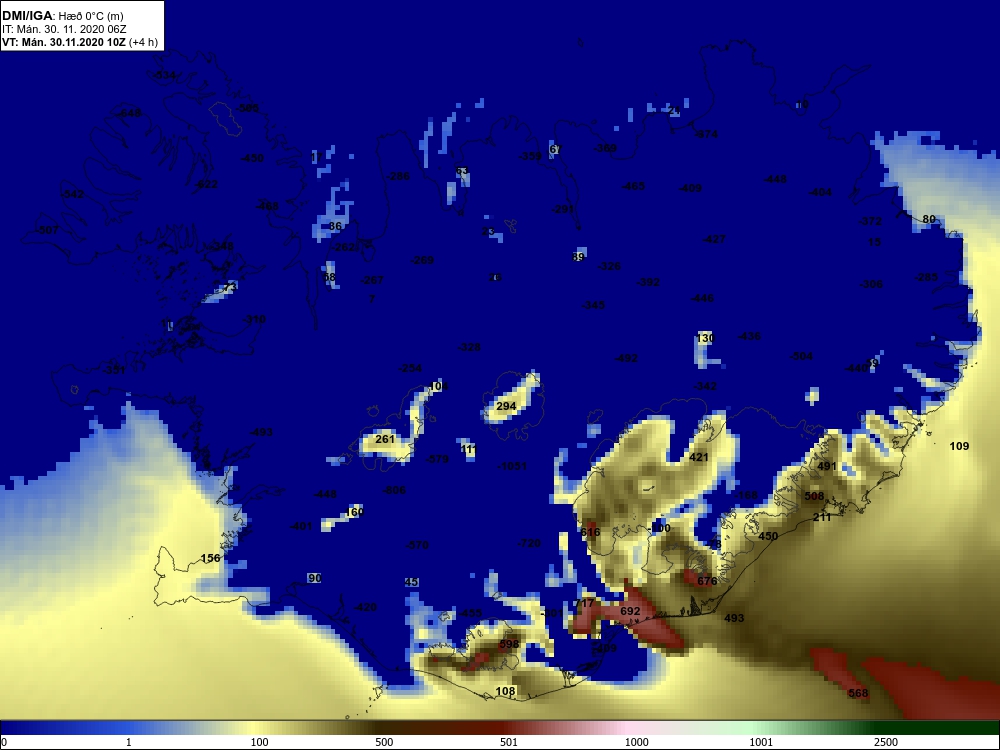
Task: Click the map value 294
Action: [506, 406]
